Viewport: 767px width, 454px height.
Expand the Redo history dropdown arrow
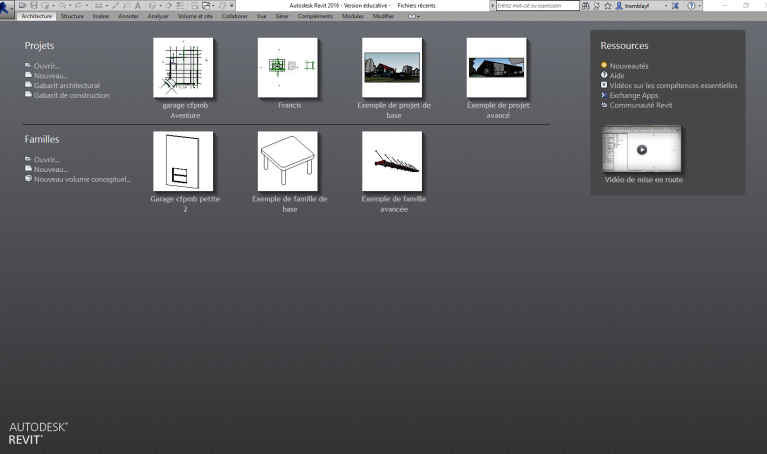pyautogui.click(x=87, y=6)
